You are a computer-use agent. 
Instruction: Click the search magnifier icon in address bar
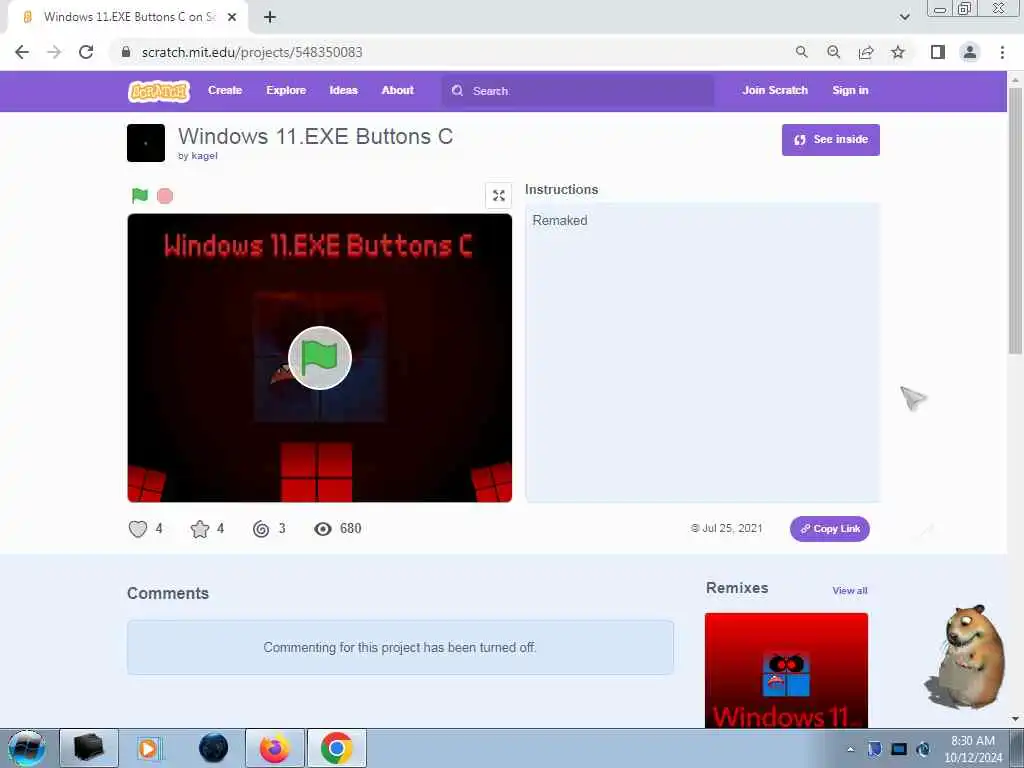(801, 52)
